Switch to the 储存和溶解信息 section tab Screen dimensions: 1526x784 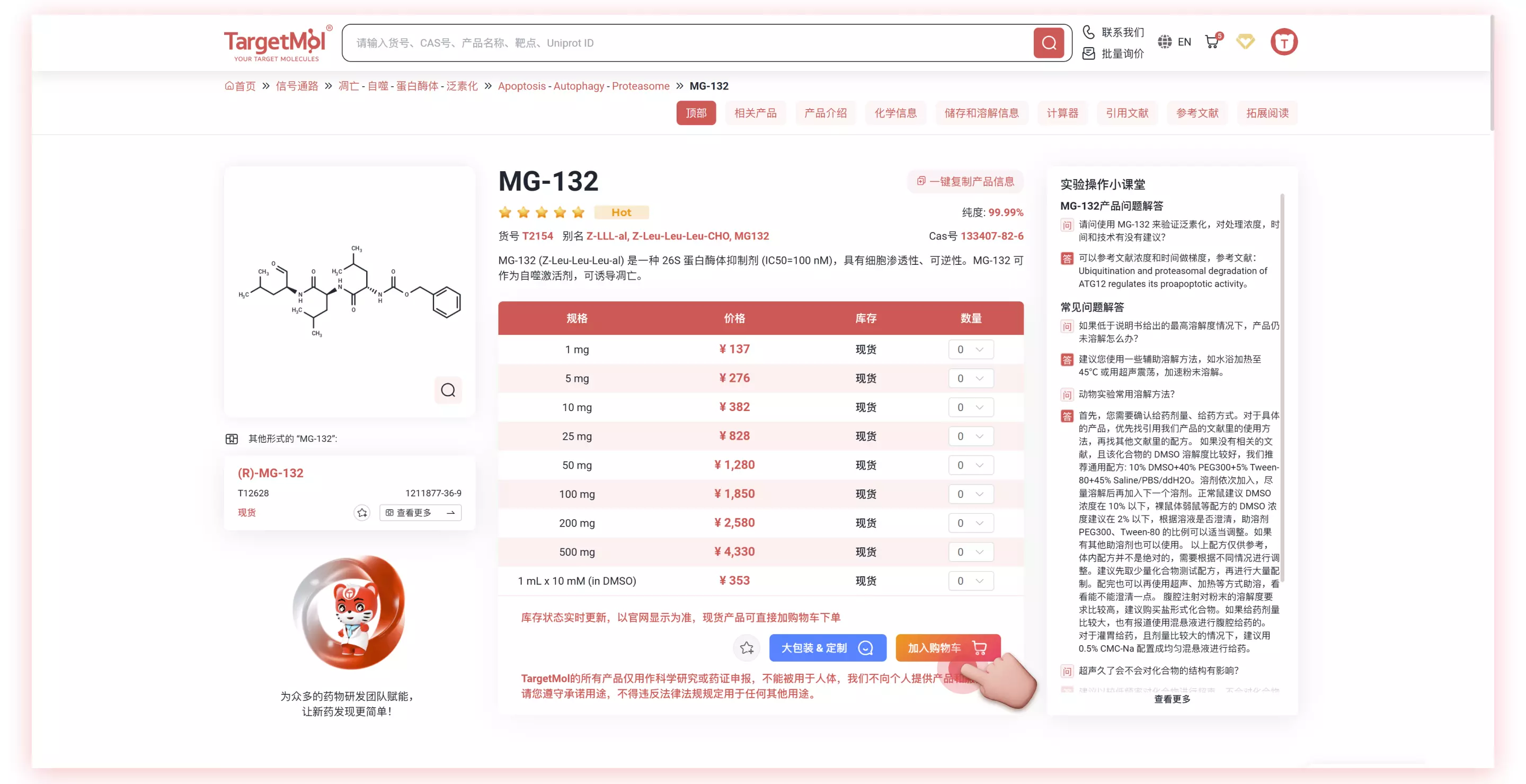(x=982, y=113)
